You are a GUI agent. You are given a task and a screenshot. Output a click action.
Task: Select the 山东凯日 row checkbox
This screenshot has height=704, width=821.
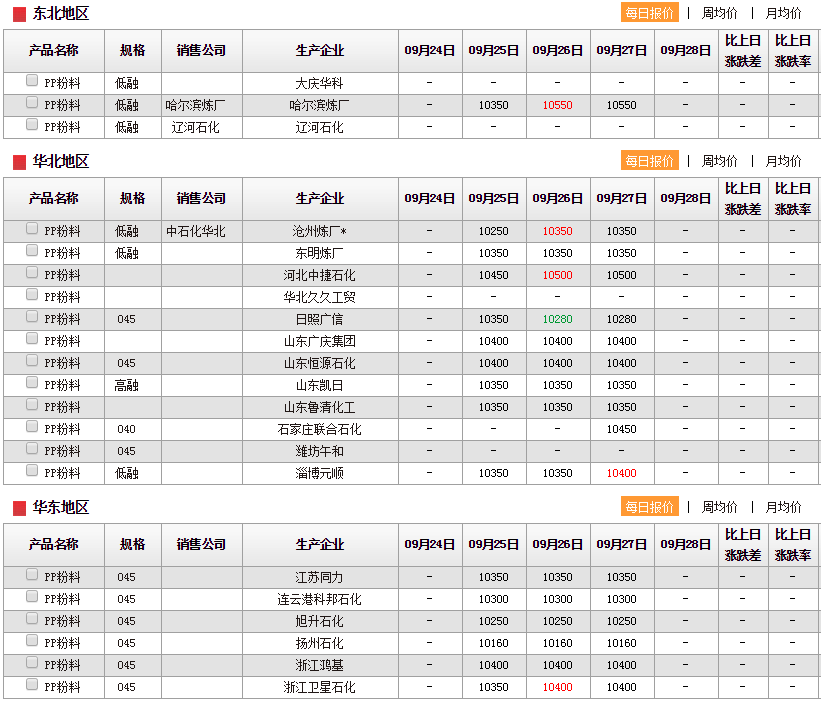32,382
